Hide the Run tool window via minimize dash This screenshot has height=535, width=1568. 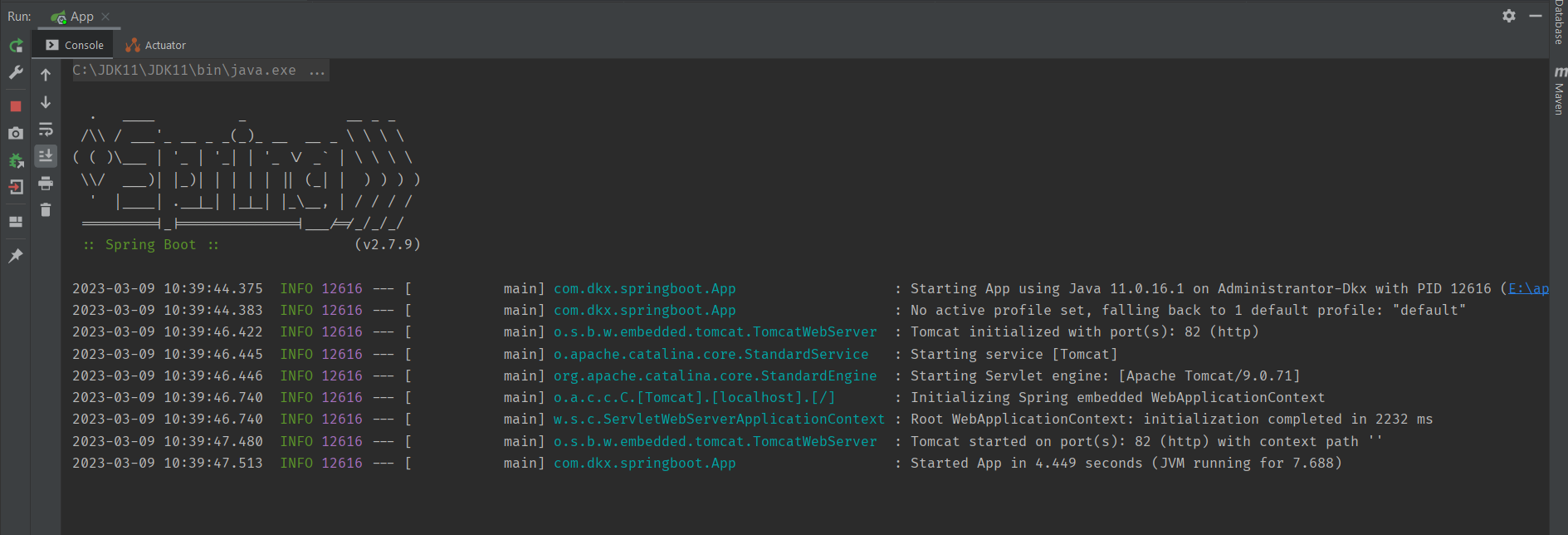(1536, 16)
